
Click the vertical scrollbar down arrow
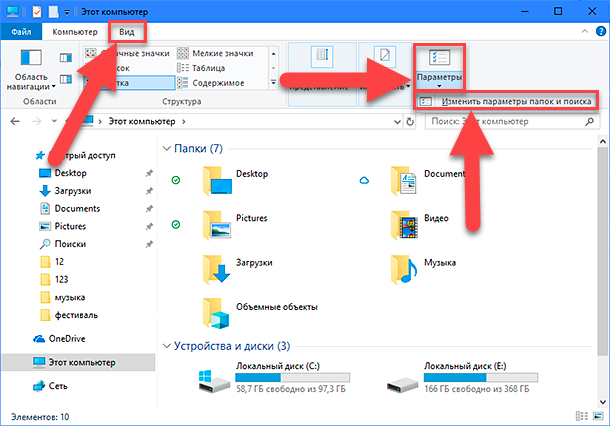pos(603,402)
